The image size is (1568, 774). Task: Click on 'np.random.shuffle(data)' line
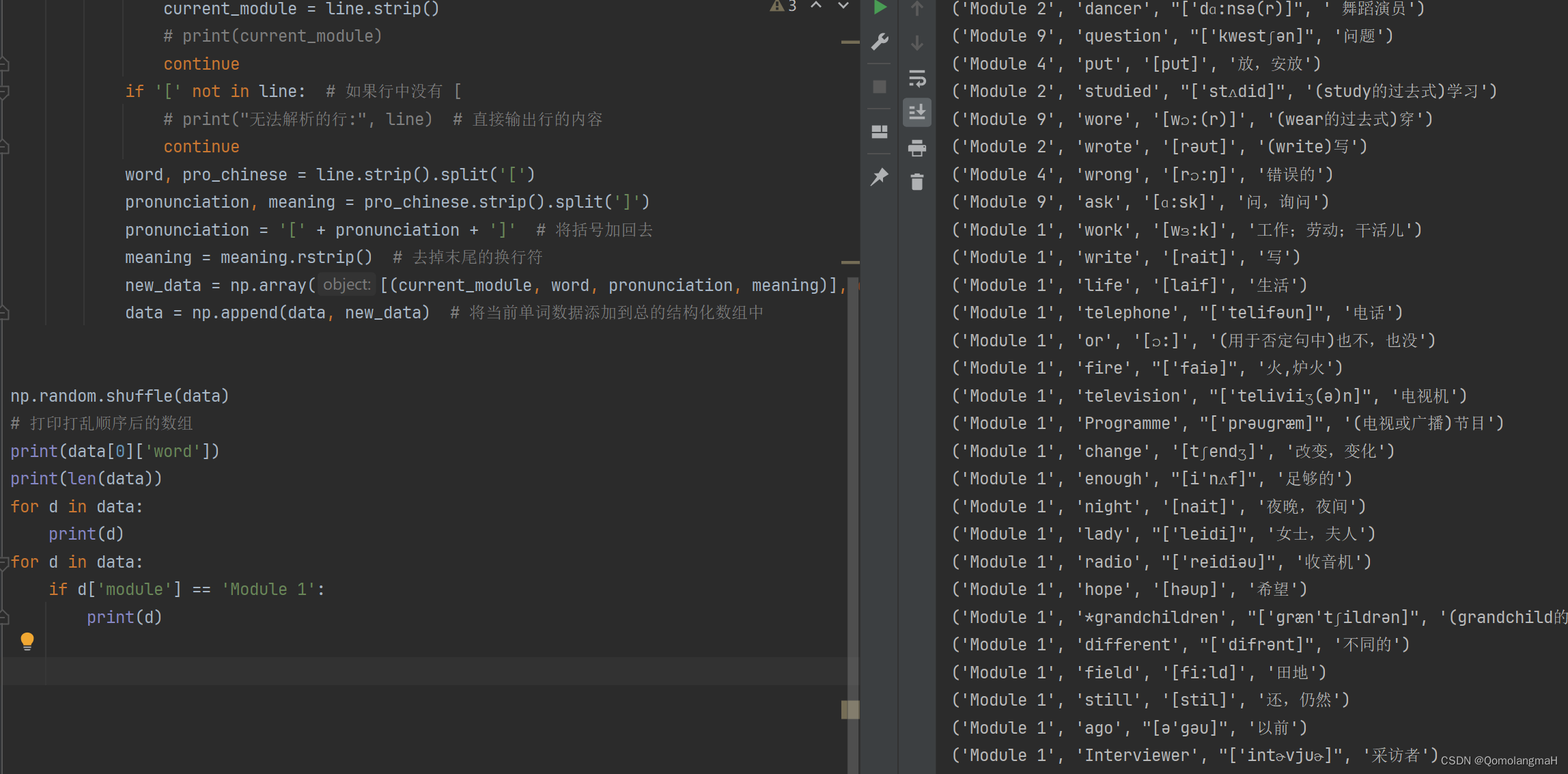point(120,396)
